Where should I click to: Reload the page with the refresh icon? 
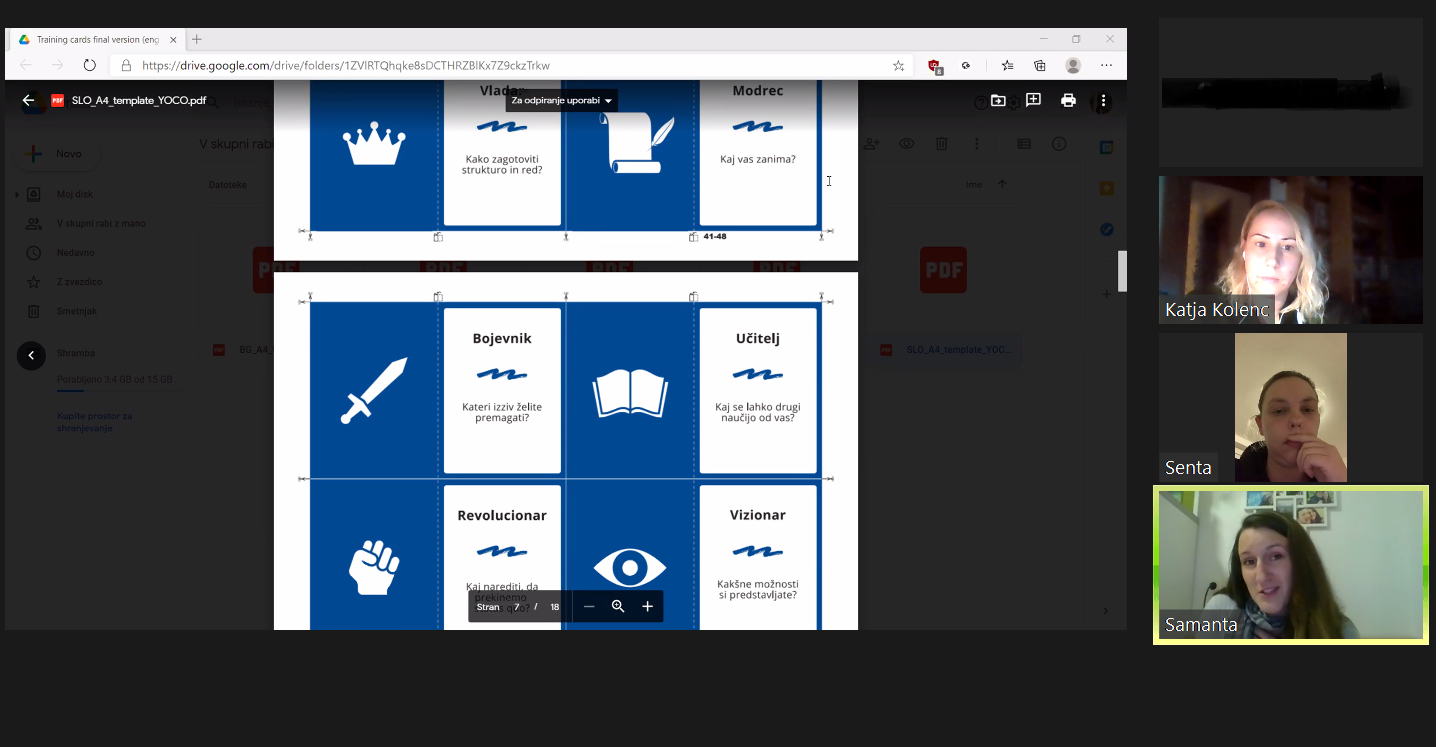pos(89,65)
